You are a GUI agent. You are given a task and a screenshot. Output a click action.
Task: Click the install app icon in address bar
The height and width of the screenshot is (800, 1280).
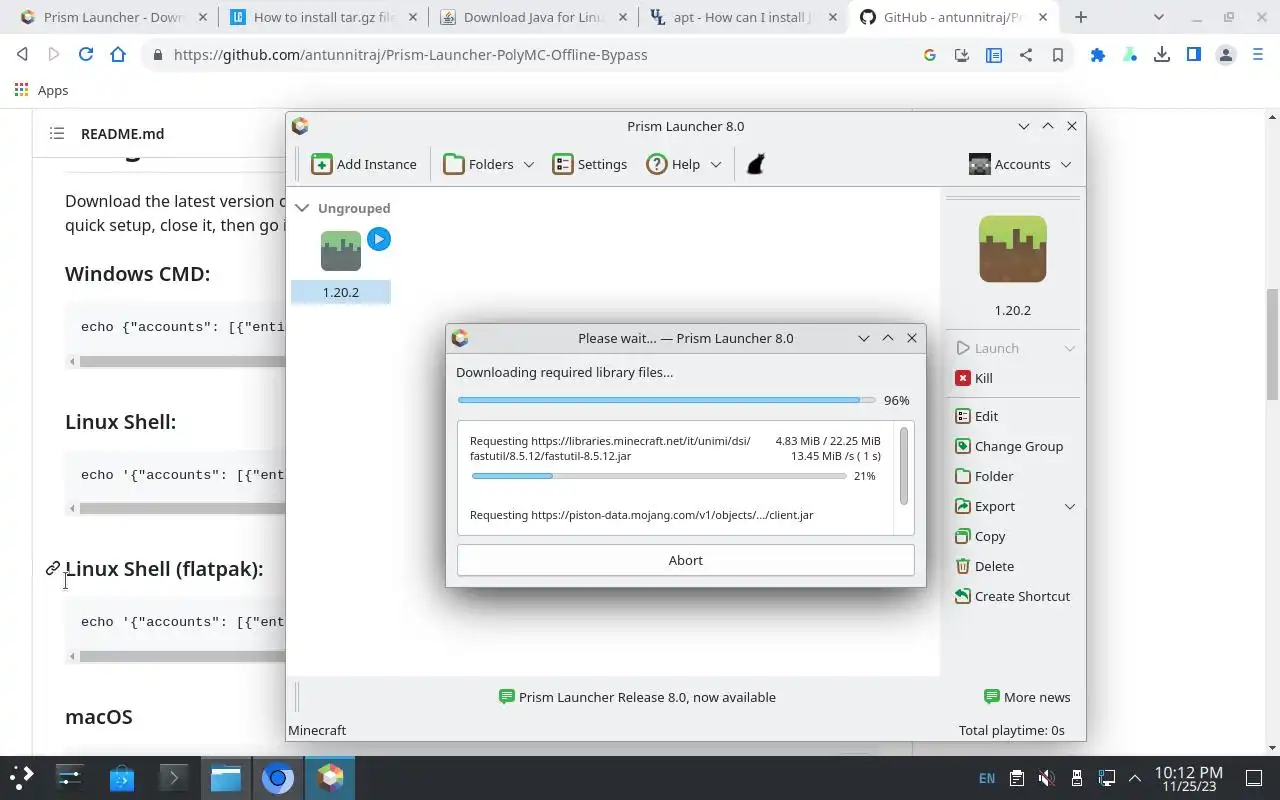[x=962, y=55]
